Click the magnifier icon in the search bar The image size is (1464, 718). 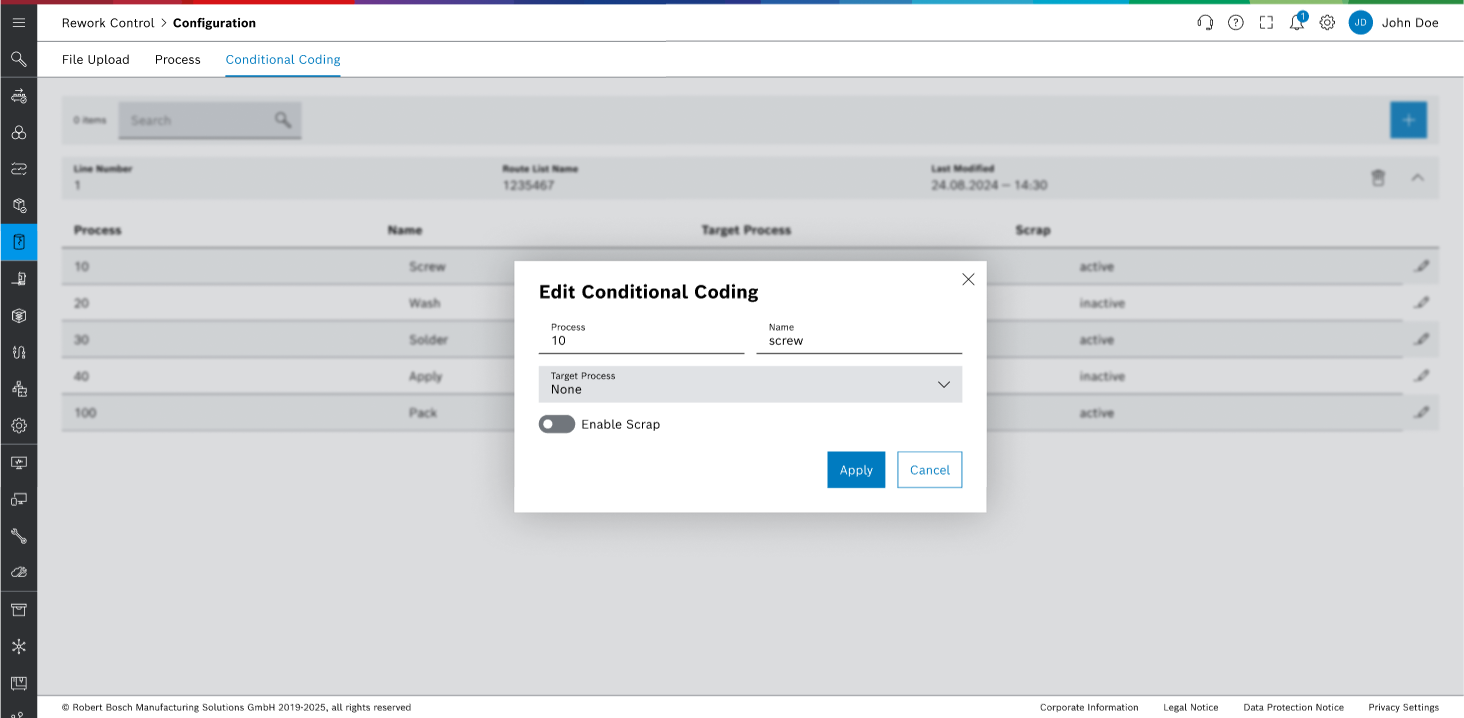pyautogui.click(x=283, y=119)
